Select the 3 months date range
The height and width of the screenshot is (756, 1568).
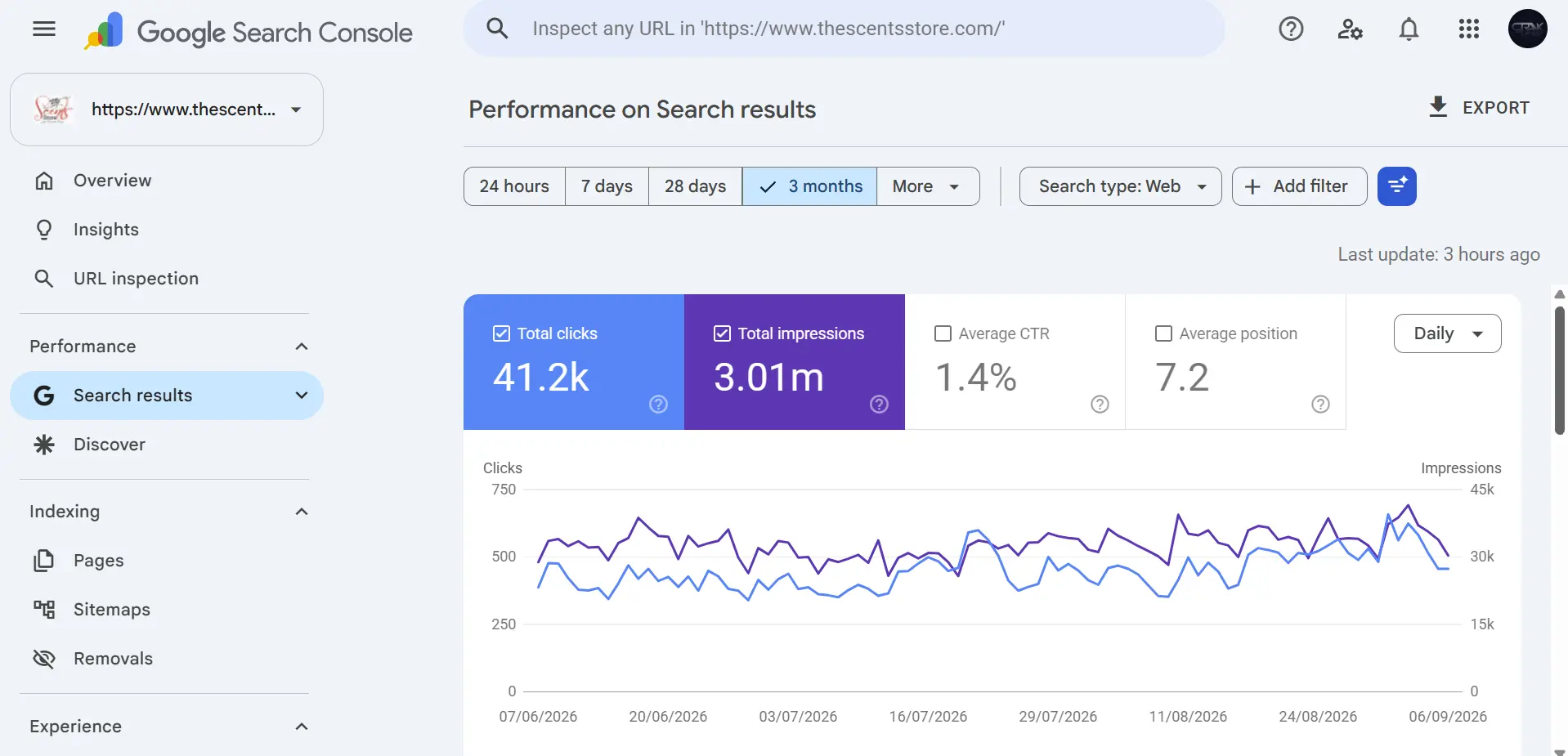(x=809, y=186)
